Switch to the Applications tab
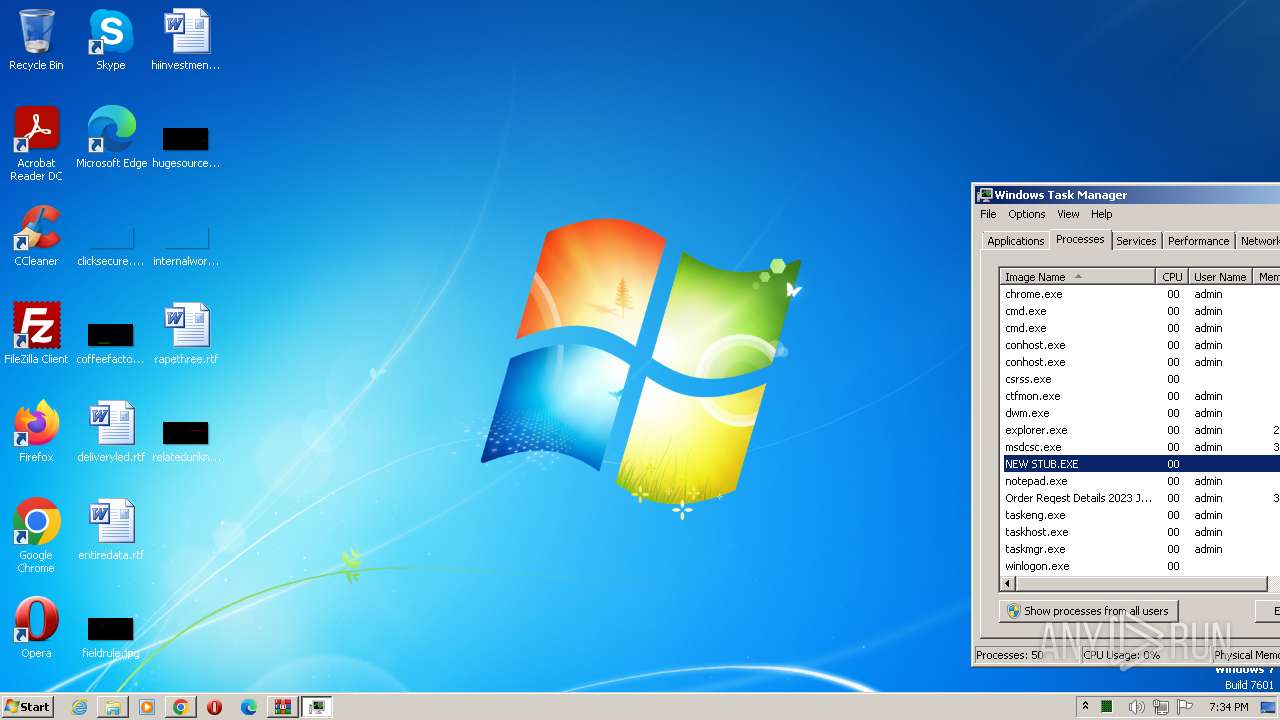Screen dimensions: 1280x720 (1015, 241)
